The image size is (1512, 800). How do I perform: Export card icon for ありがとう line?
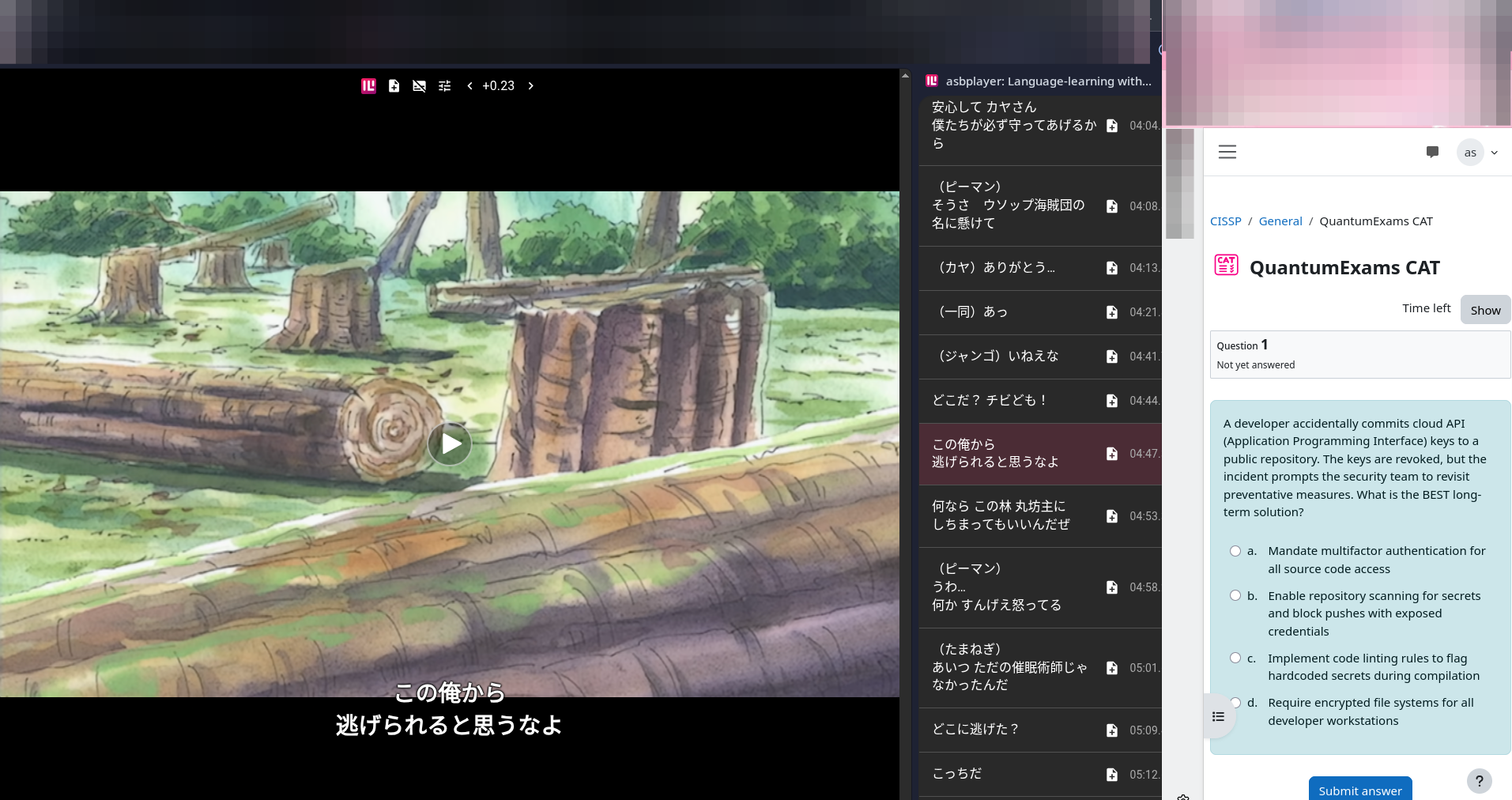coord(1112,268)
